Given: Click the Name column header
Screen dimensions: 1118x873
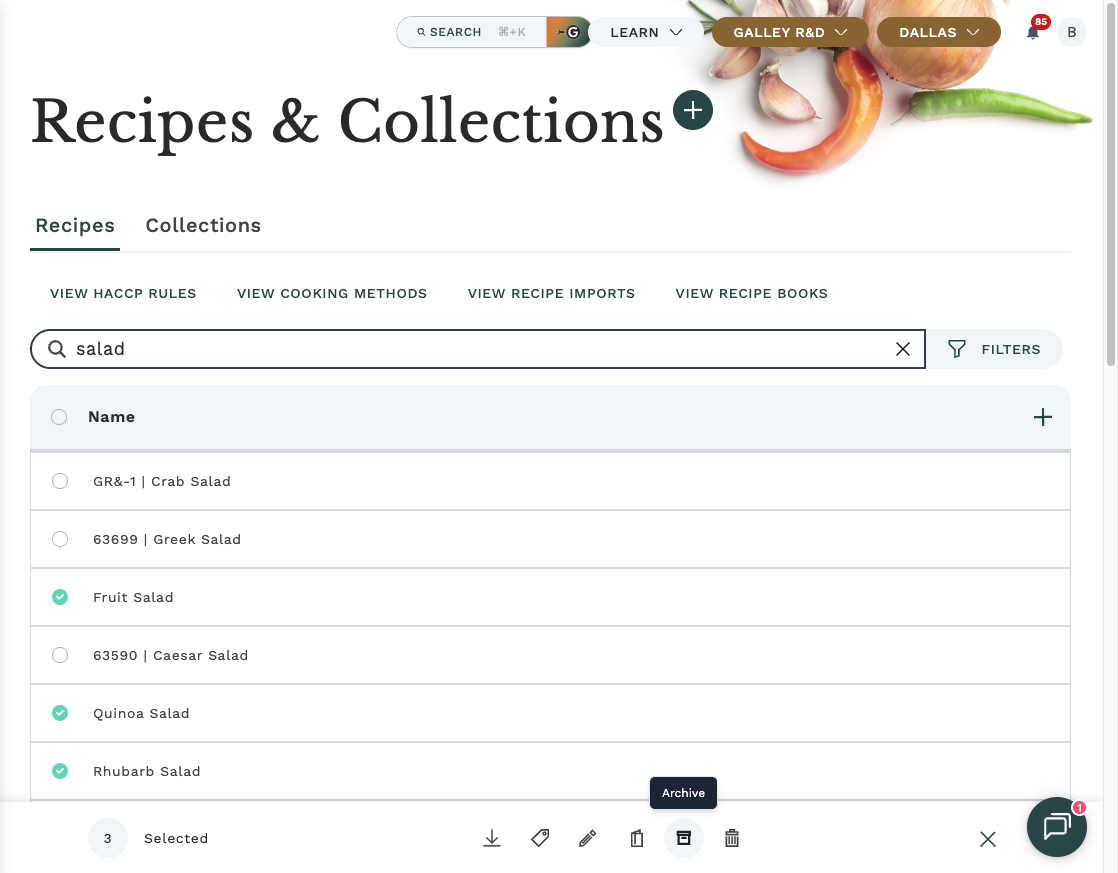Looking at the screenshot, I should coord(111,417).
